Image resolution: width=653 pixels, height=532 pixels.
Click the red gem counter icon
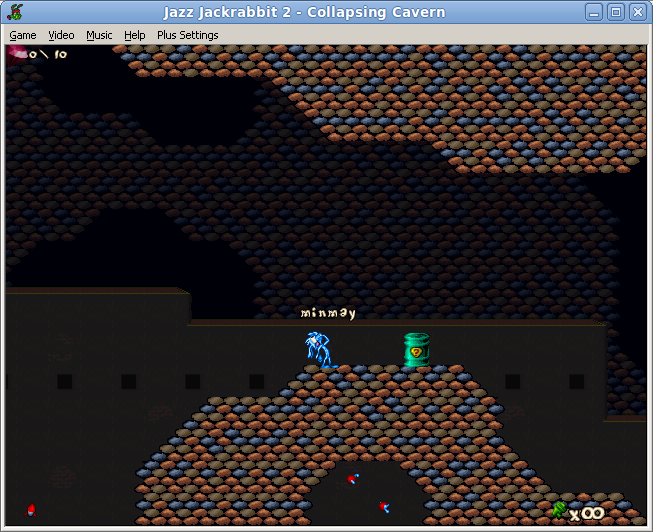click(16, 55)
